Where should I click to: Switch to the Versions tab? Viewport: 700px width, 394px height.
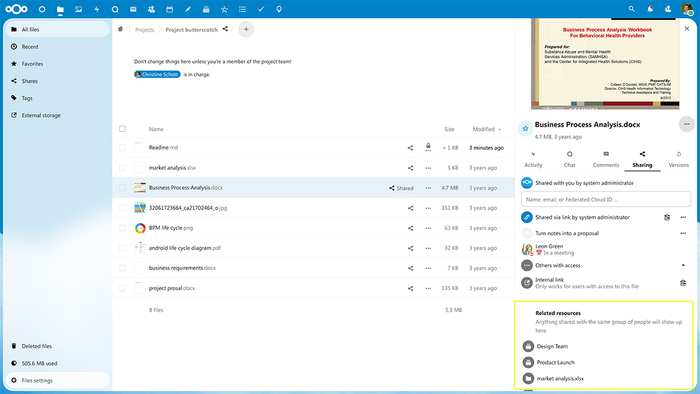(x=678, y=159)
